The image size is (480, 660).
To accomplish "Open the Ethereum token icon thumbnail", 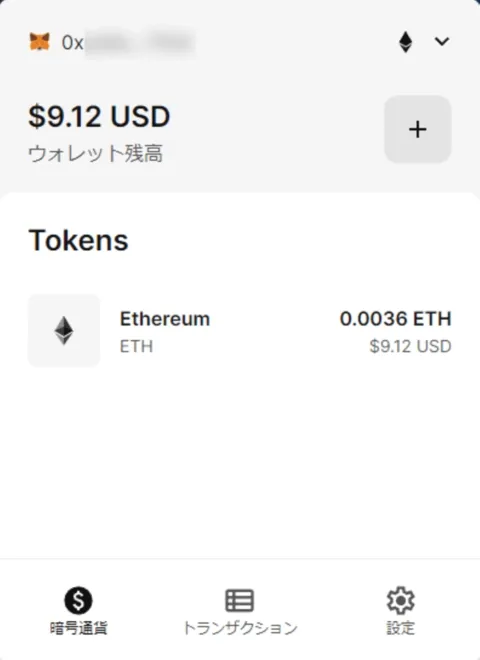I will pyautogui.click(x=64, y=330).
